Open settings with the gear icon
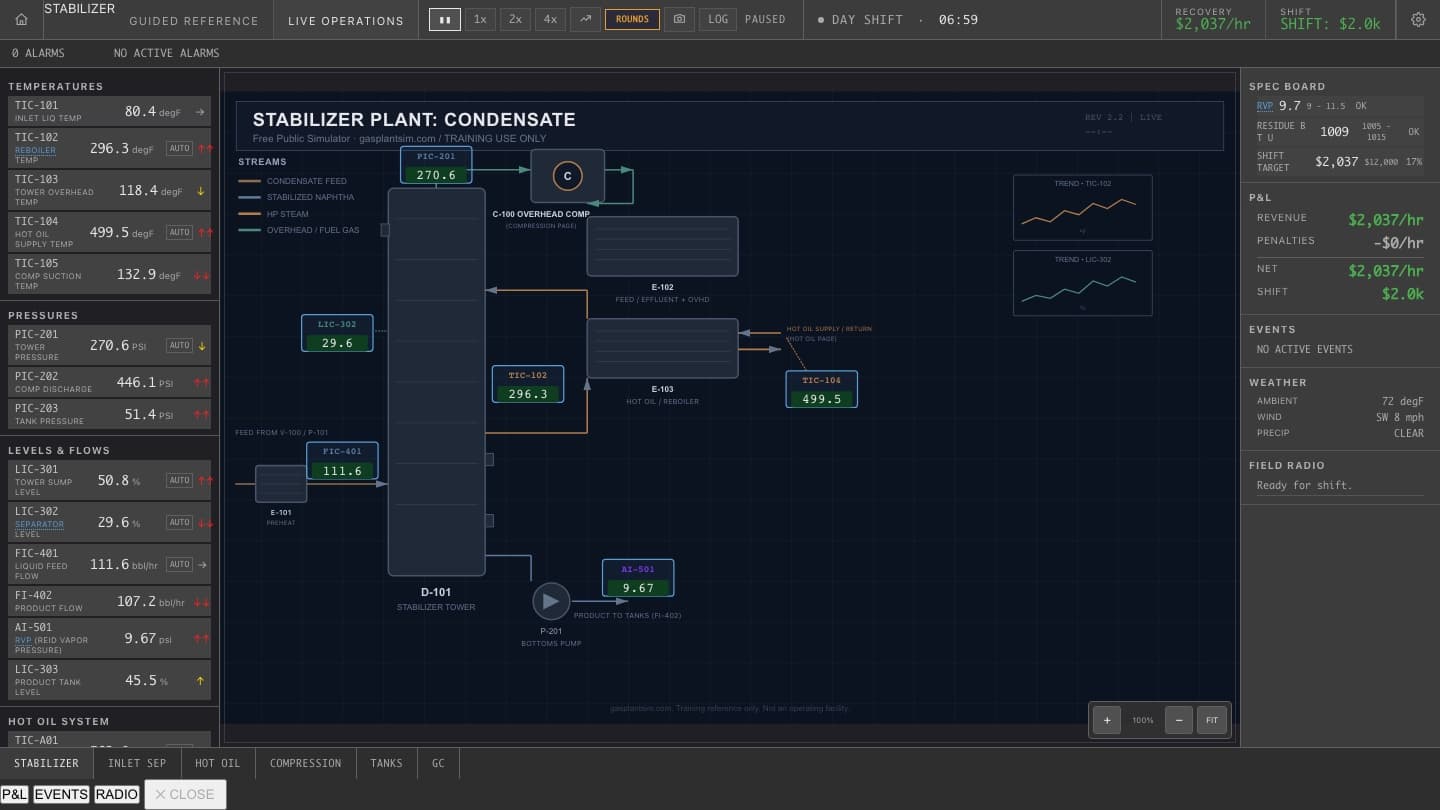 coord(1418,19)
